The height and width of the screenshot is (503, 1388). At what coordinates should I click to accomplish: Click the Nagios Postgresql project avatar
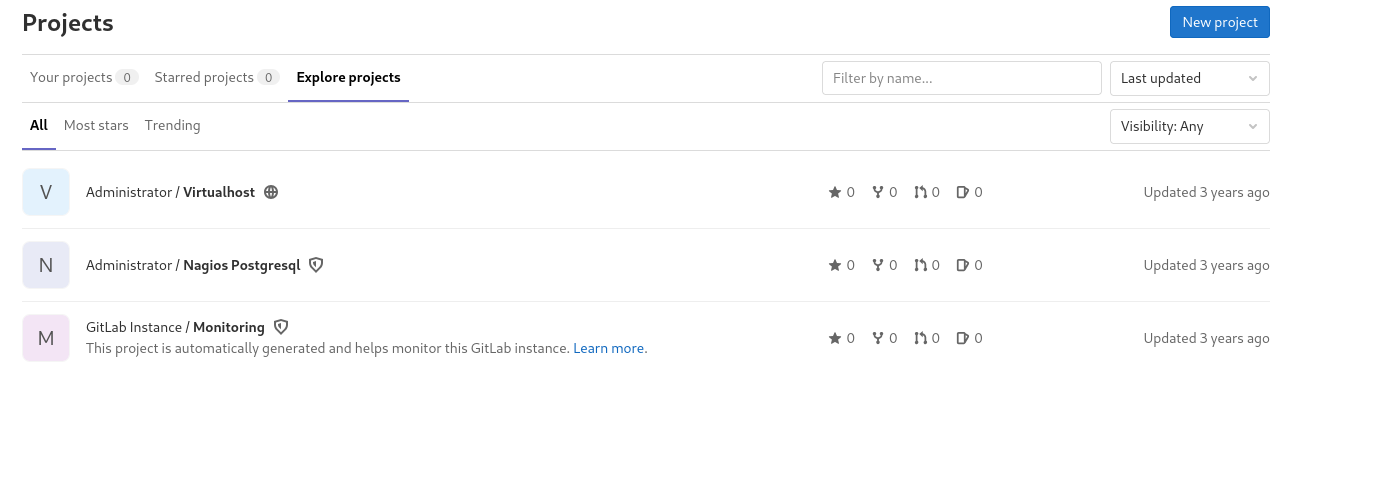pyautogui.click(x=46, y=265)
